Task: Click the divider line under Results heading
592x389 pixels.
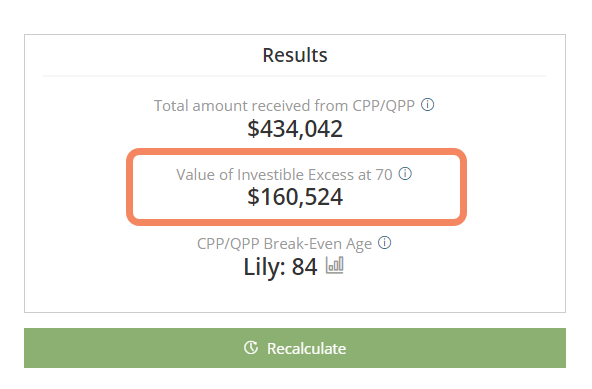Action: (294, 76)
